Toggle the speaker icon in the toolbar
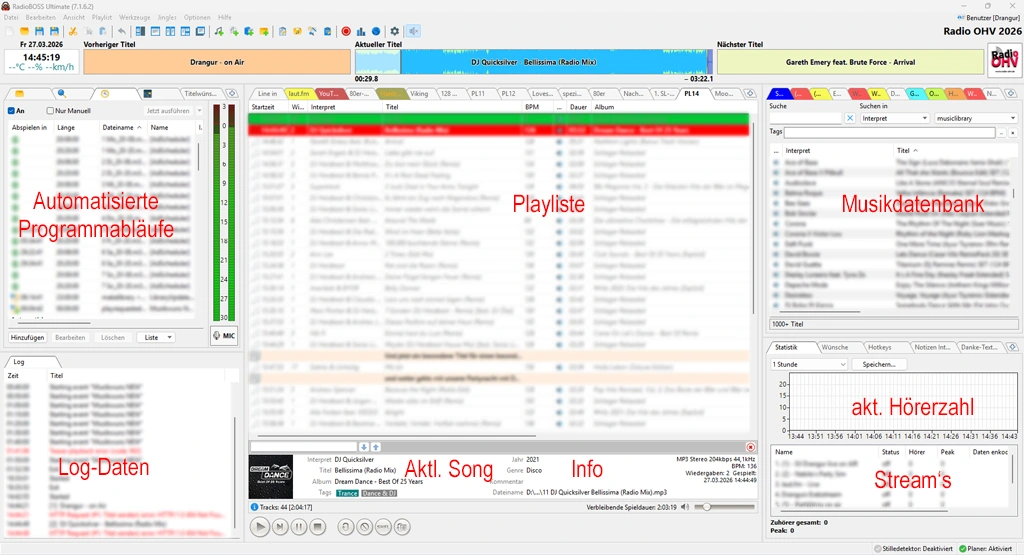The height and width of the screenshot is (555, 1024). pos(414,31)
